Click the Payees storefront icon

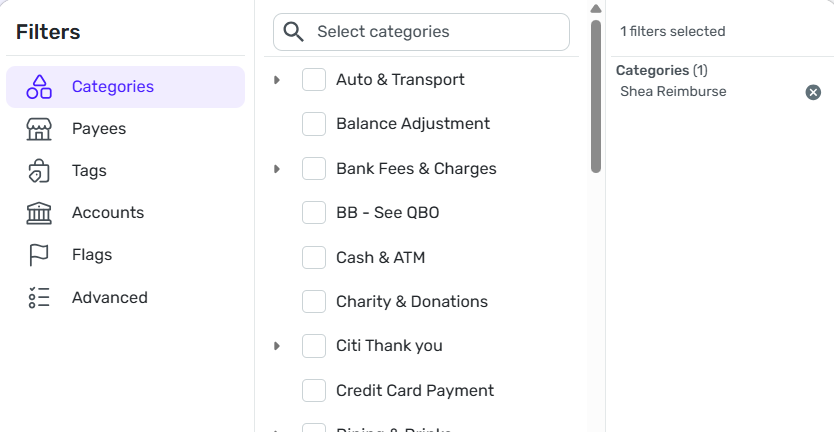39,129
